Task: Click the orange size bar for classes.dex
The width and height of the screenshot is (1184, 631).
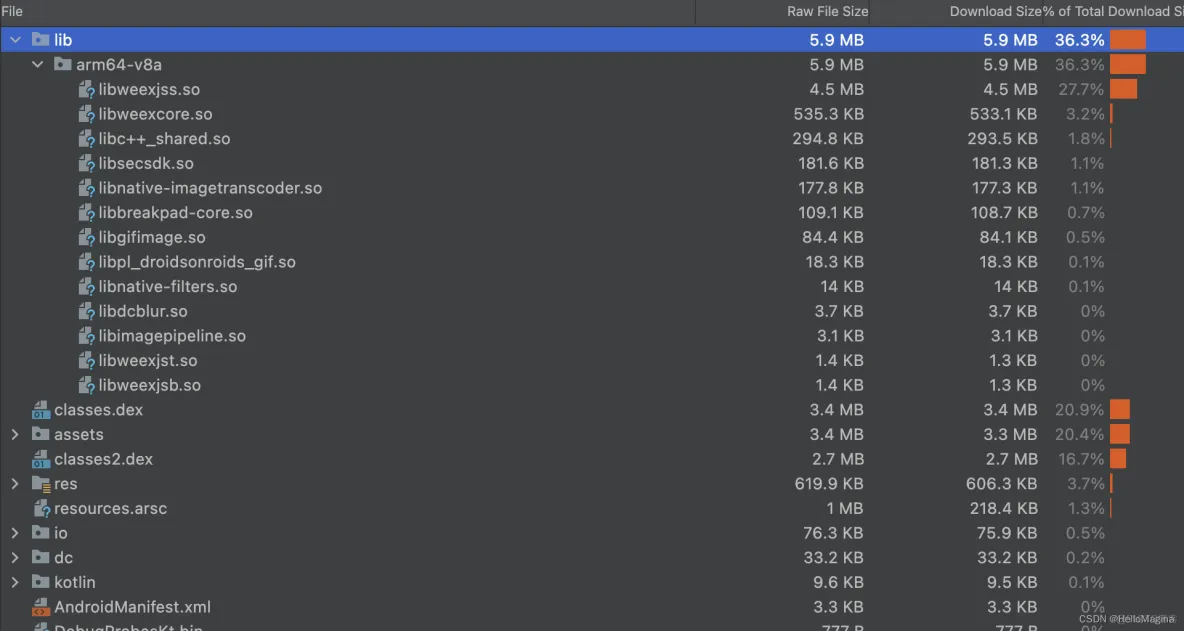Action: 1119,410
